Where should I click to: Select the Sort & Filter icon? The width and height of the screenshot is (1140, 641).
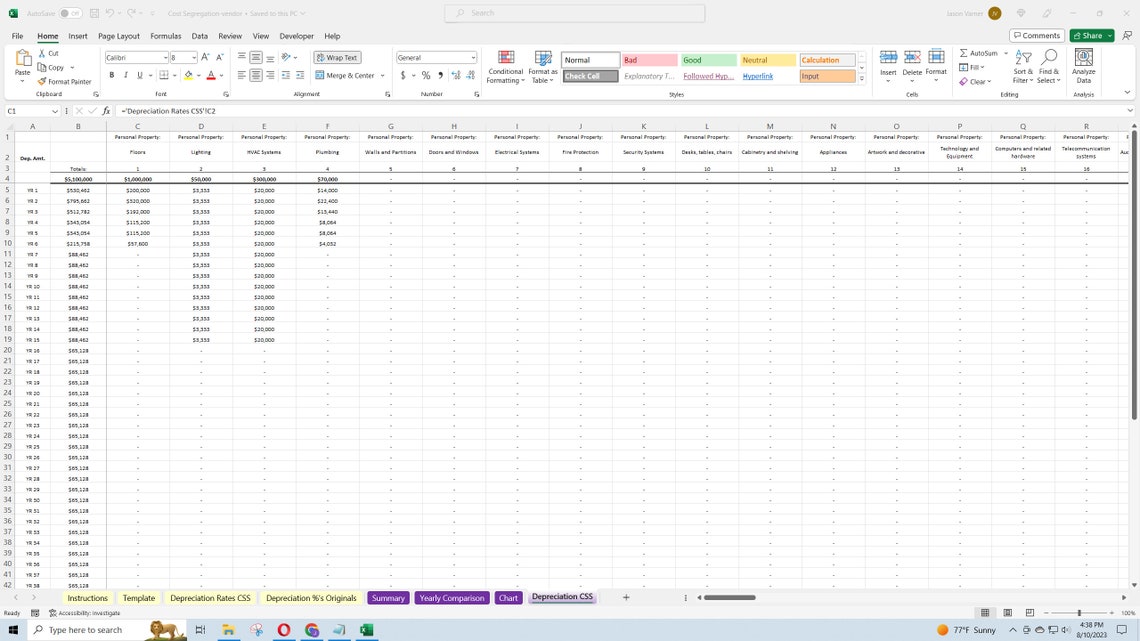[x=1022, y=62]
